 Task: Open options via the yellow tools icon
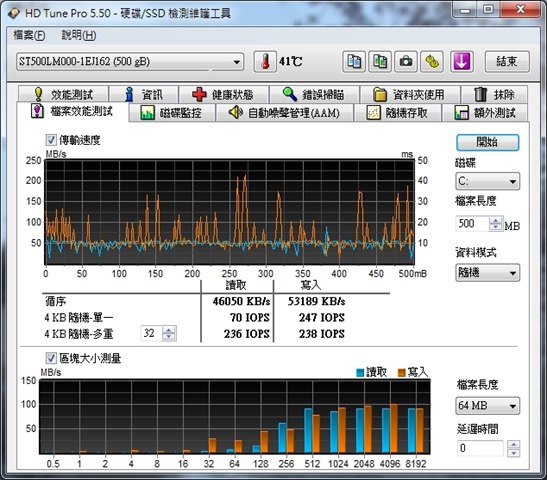(432, 62)
